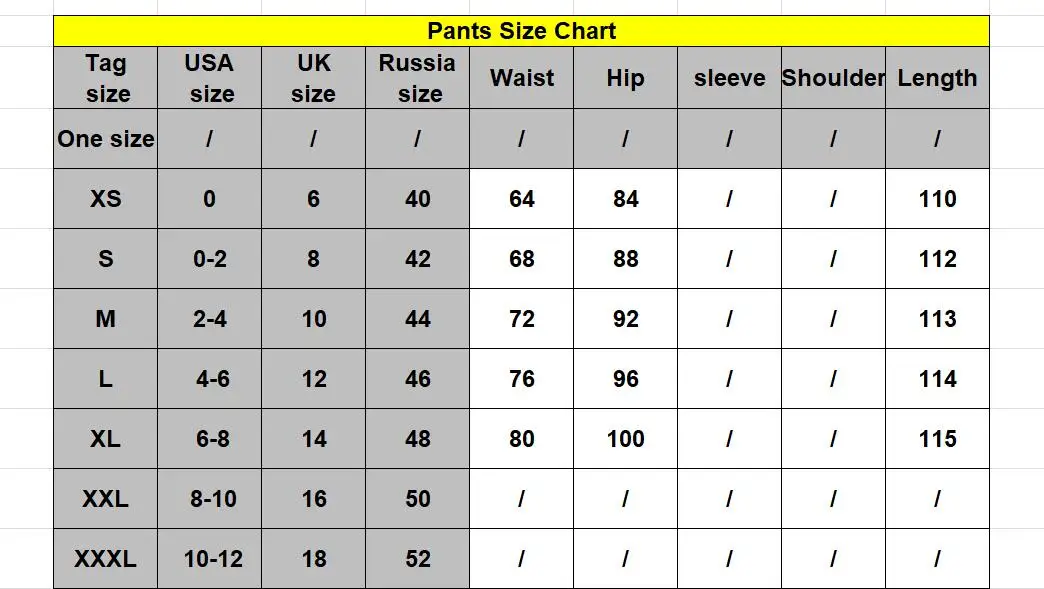The height and width of the screenshot is (589, 1044).
Task: Click the waist value 64 cell
Action: pyautogui.click(x=521, y=198)
